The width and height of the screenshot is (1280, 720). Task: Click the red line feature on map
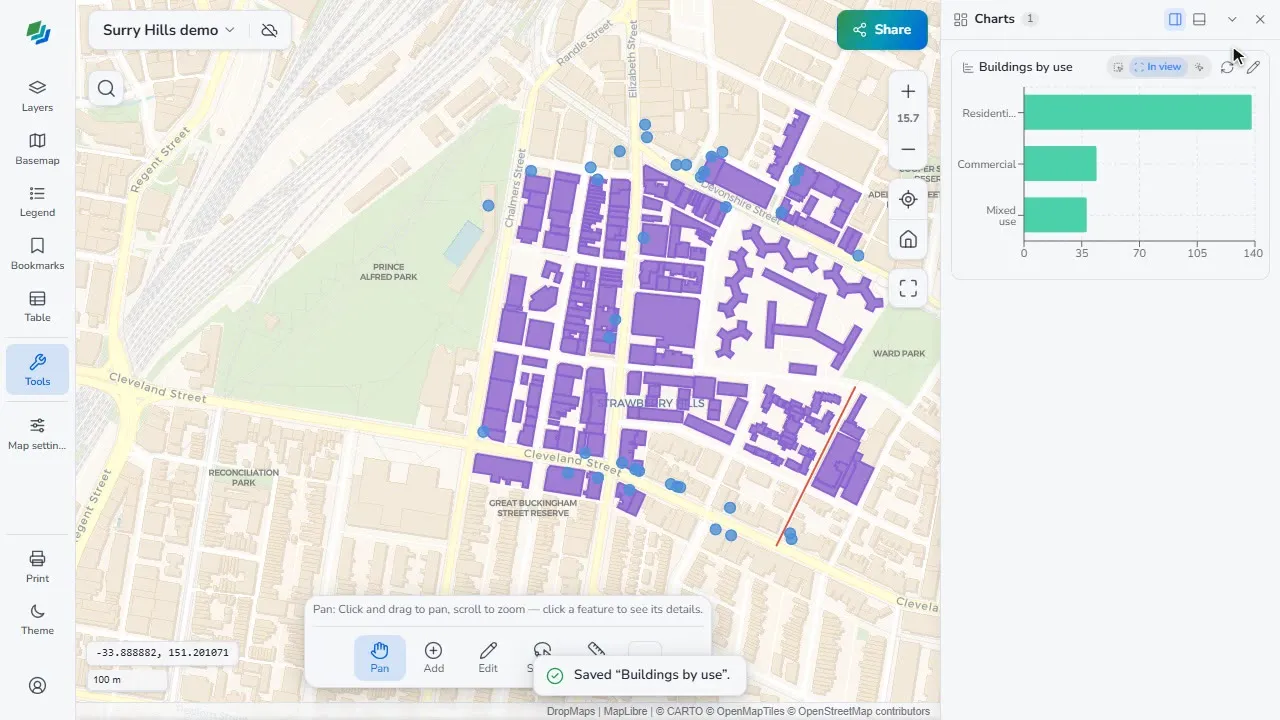click(x=816, y=467)
